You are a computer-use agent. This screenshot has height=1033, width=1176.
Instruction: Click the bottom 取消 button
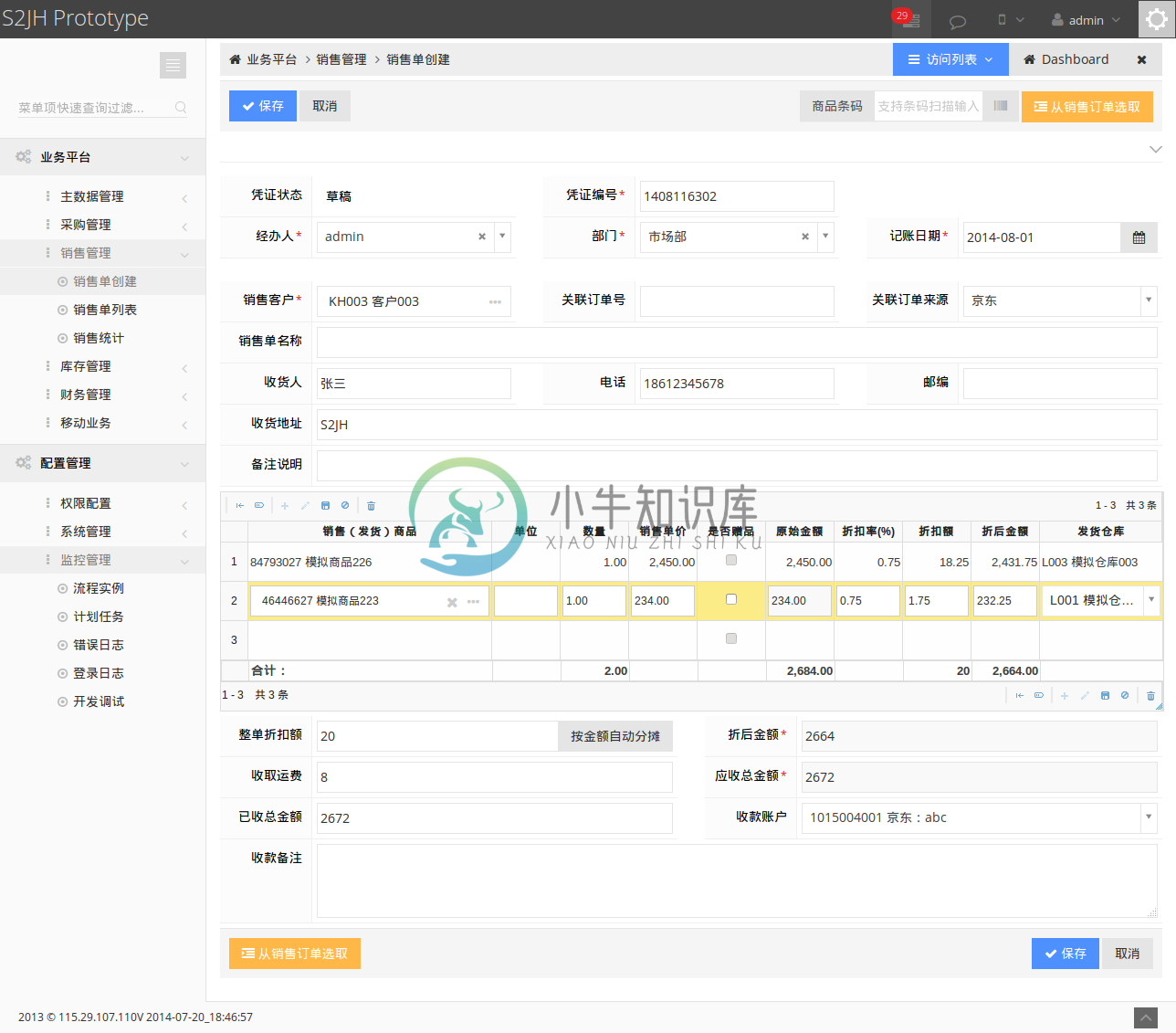tap(1128, 954)
